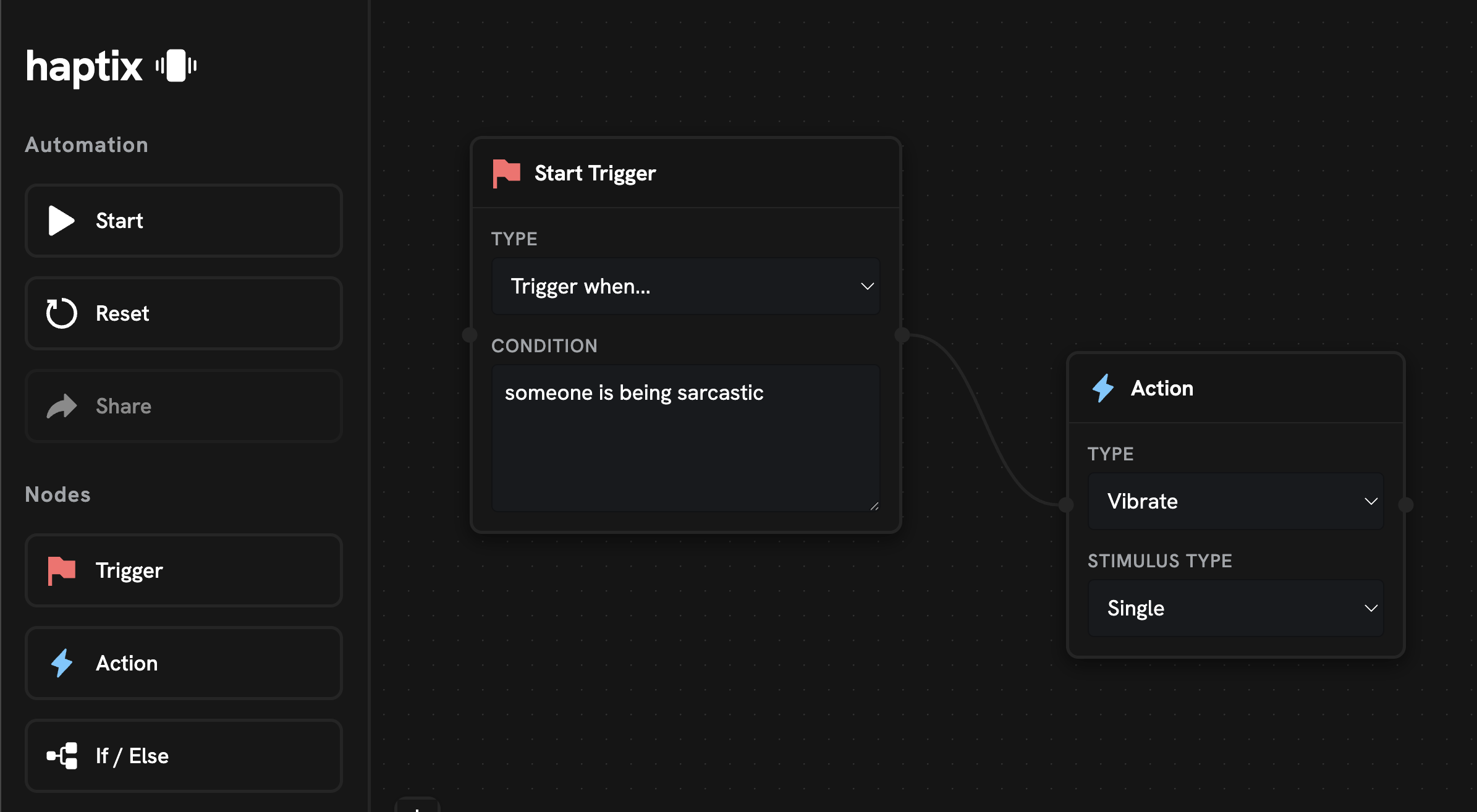The height and width of the screenshot is (812, 1477).
Task: Click the circular arrow Reset icon
Action: coord(61,313)
